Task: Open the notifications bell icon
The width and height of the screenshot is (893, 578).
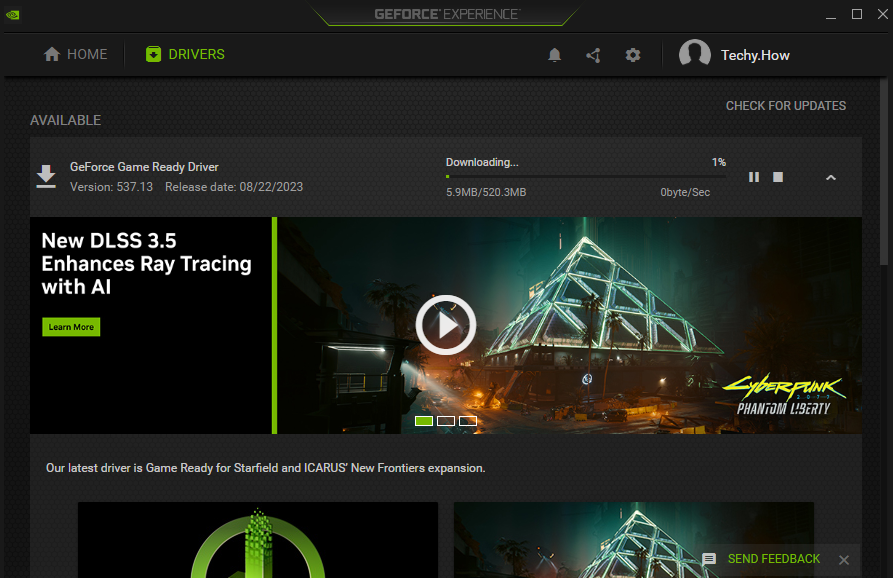Action: pyautogui.click(x=554, y=55)
